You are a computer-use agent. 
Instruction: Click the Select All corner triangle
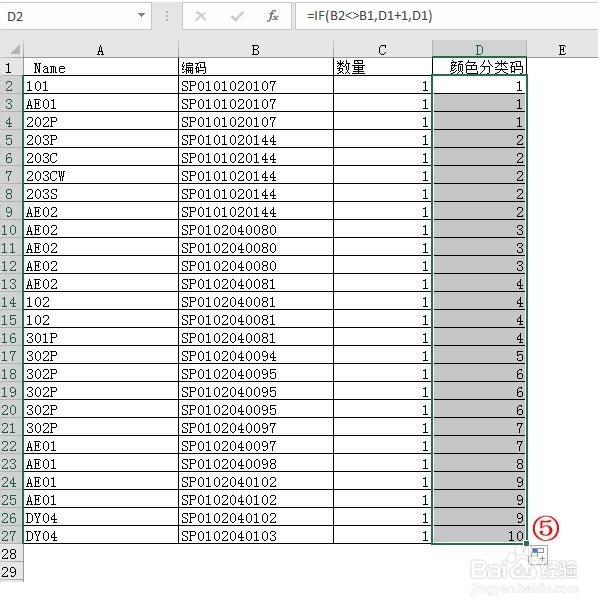point(15,50)
